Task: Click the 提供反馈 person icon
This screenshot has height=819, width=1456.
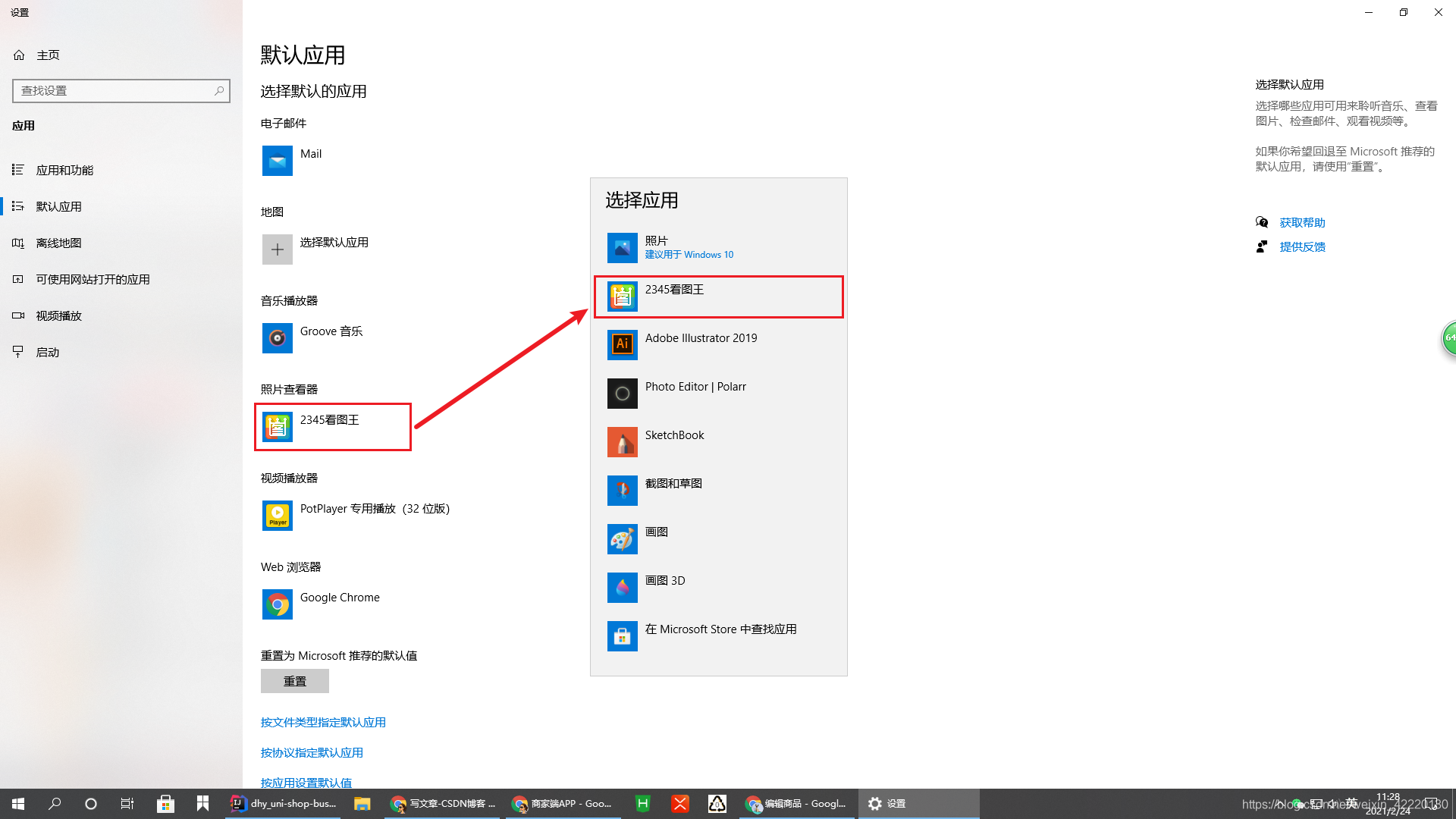Action: pyautogui.click(x=1262, y=246)
